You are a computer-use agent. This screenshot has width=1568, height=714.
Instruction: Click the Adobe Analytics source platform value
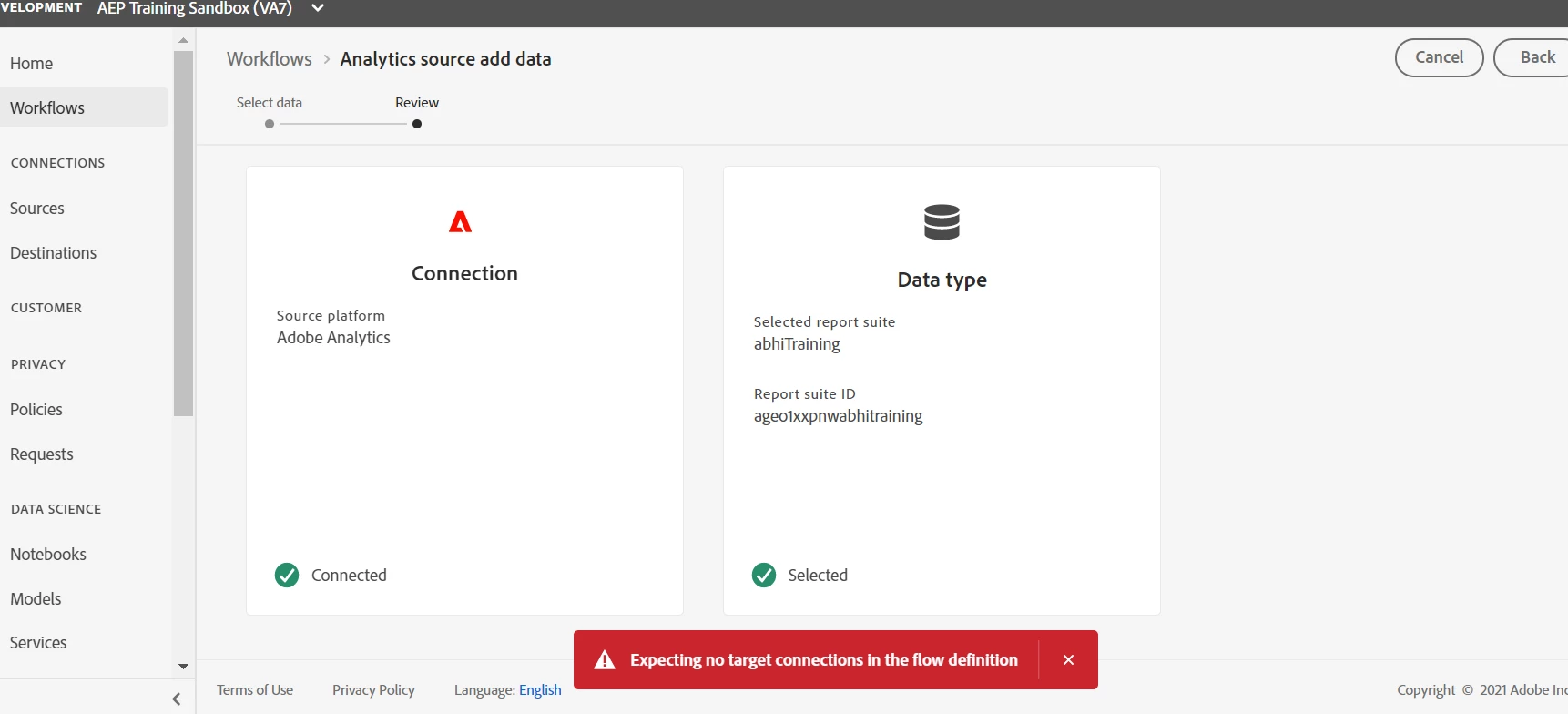tap(333, 338)
